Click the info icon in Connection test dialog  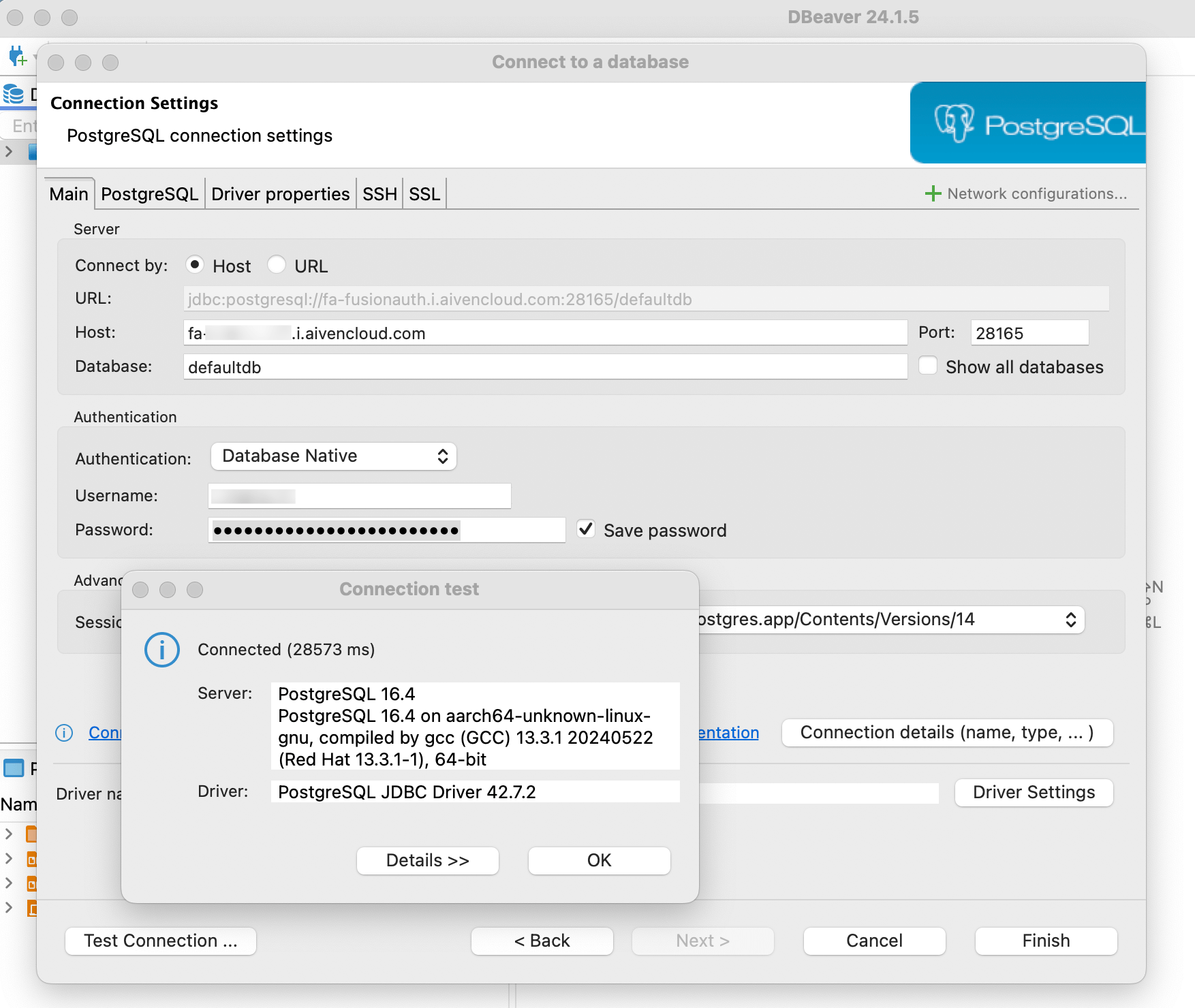[x=162, y=650]
